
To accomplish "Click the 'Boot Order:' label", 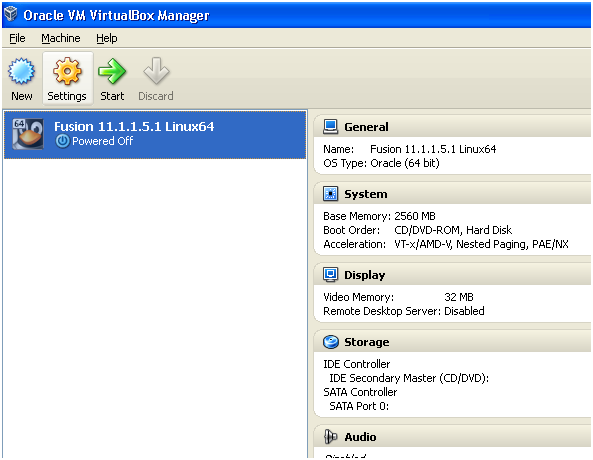I will point(351,230).
